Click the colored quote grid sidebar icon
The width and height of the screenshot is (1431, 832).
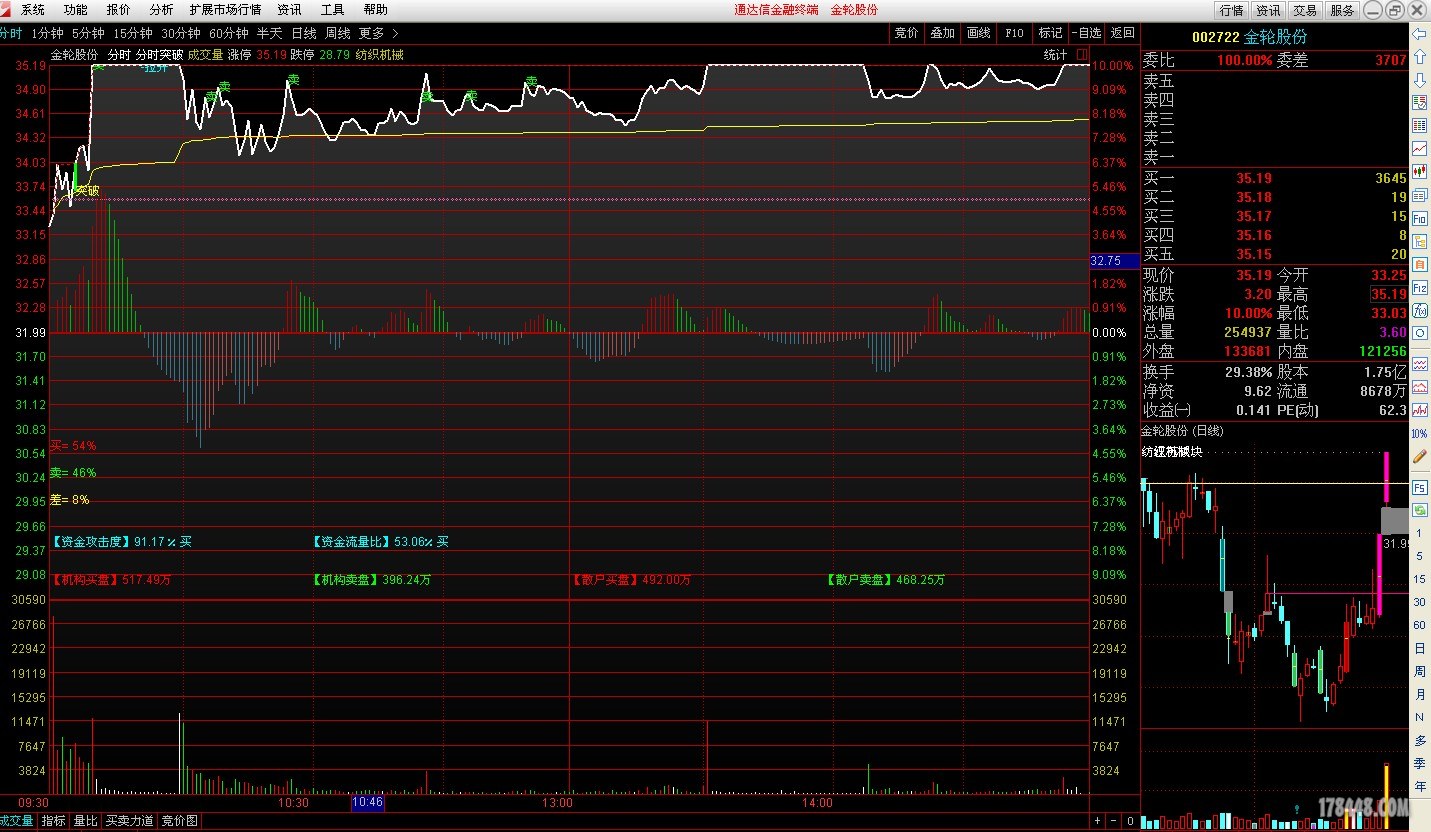pos(1419,125)
